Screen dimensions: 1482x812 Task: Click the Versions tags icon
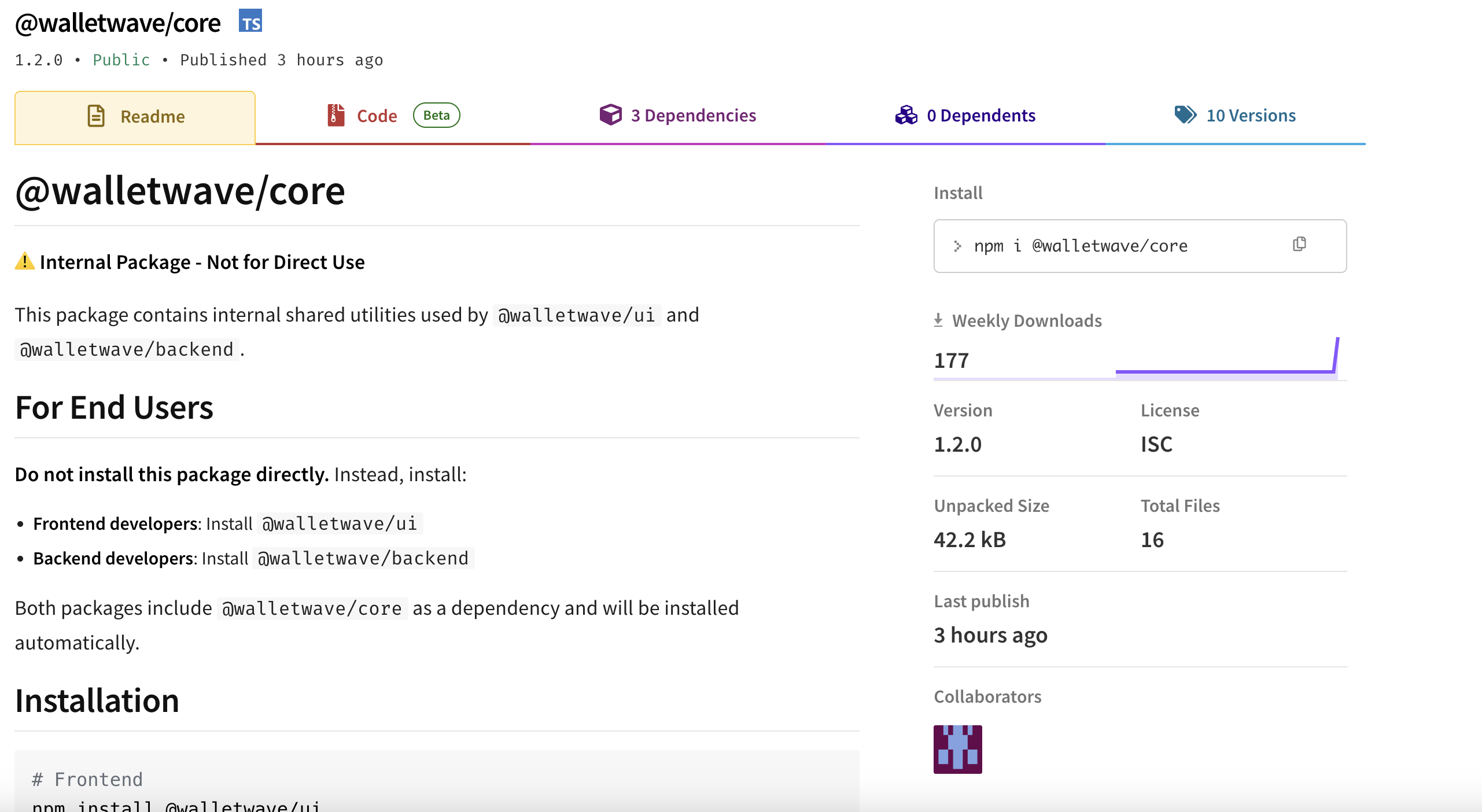tap(1185, 115)
